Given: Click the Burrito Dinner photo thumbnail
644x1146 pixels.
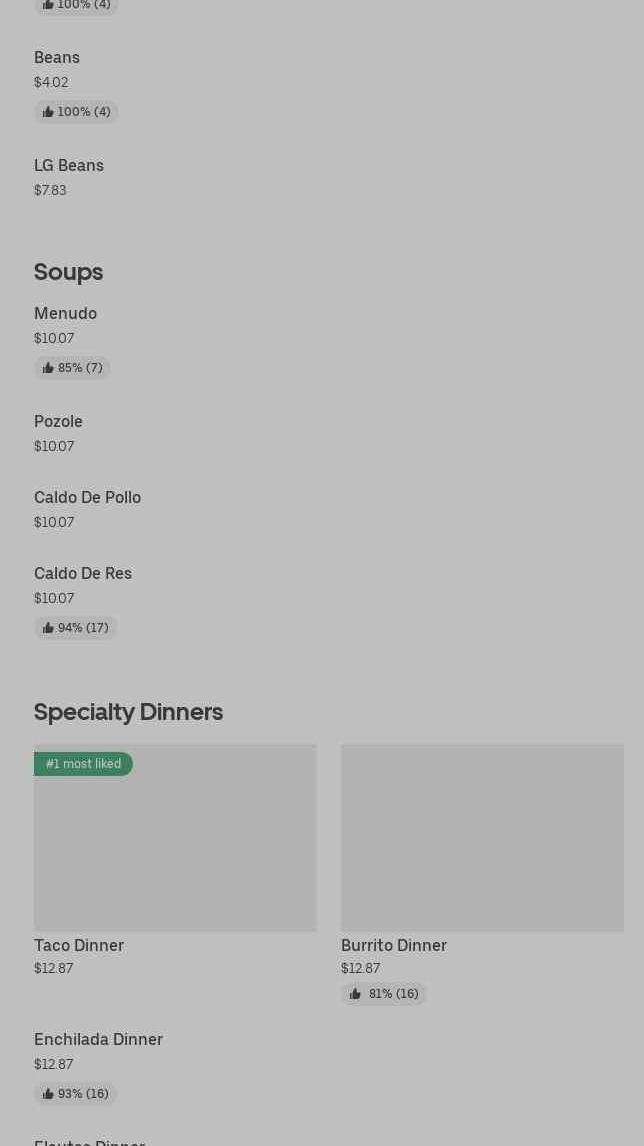Looking at the screenshot, I should [x=482, y=838].
